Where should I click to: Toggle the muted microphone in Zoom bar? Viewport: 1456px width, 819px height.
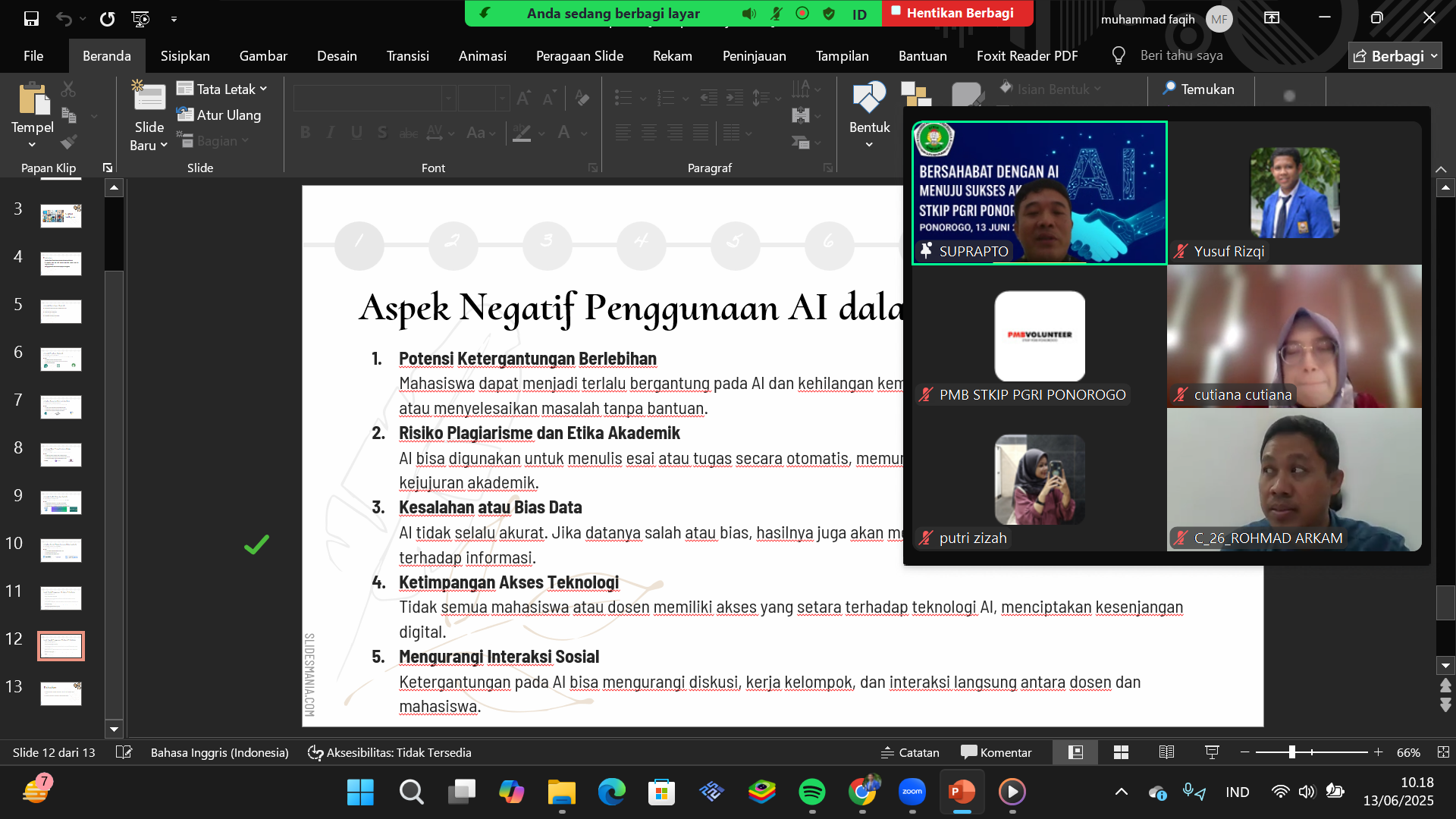[776, 14]
